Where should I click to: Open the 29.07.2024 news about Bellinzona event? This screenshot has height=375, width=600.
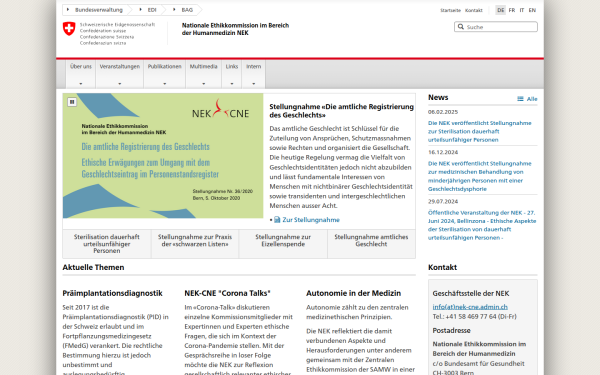482,225
